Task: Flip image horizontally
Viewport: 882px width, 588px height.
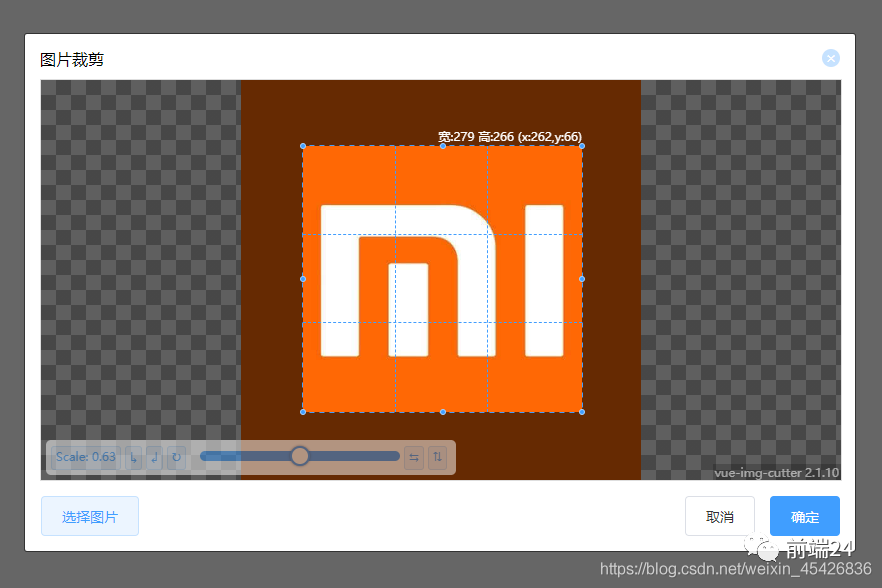Action: pos(414,457)
